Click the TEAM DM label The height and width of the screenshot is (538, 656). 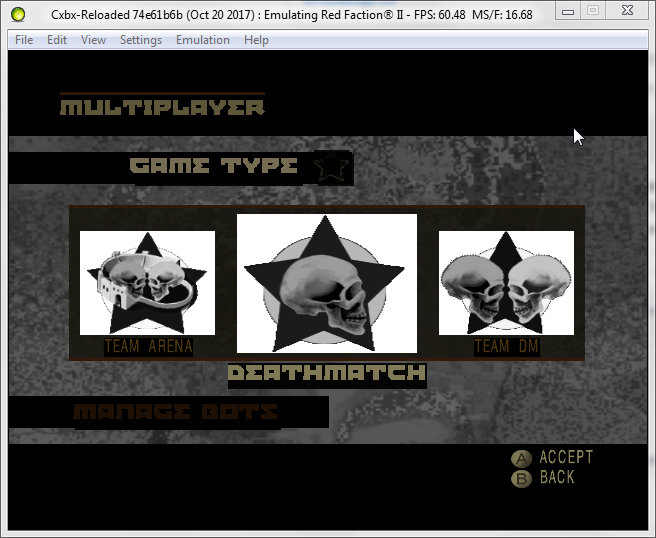coord(507,346)
